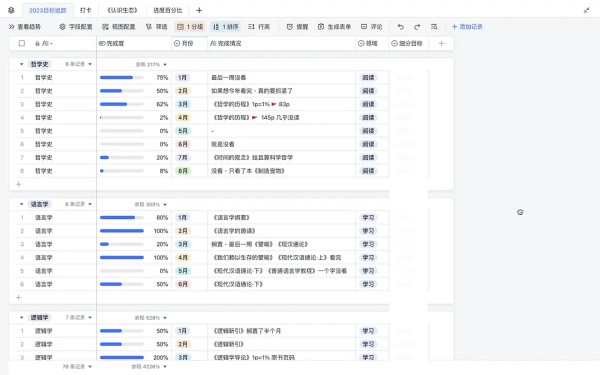
Task: Open the 1 排序 sort settings
Action: click(225, 27)
